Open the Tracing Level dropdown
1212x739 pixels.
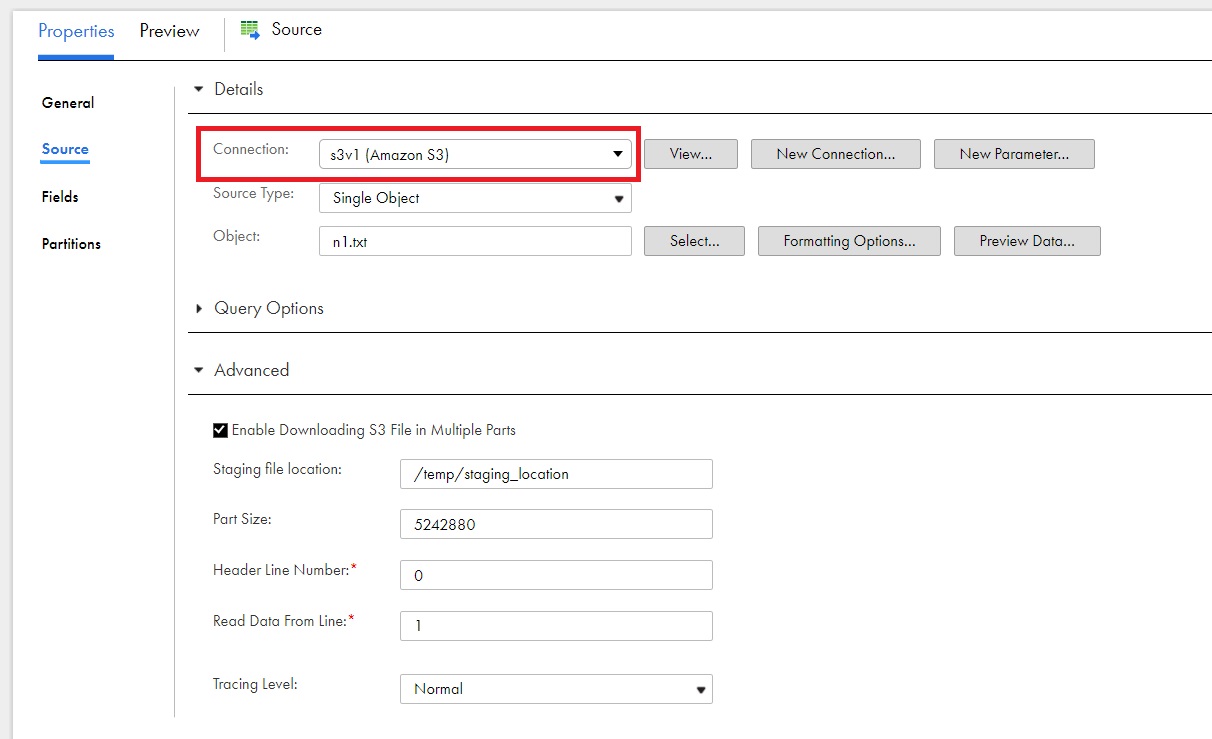point(556,689)
